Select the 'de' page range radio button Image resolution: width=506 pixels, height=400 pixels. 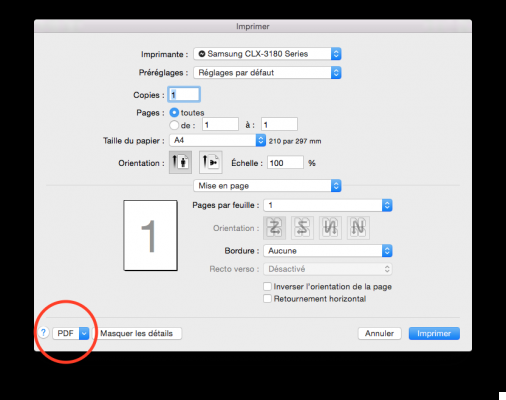coord(174,125)
